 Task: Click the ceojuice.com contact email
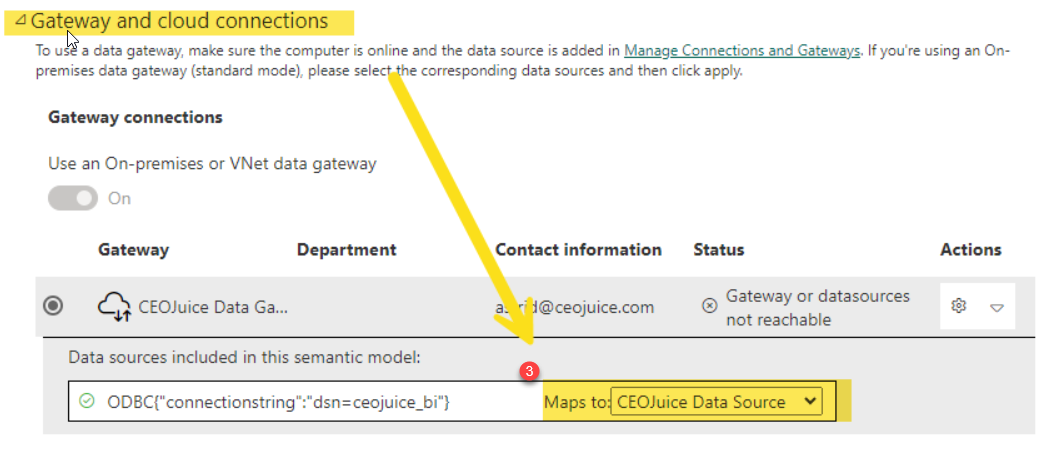574,307
